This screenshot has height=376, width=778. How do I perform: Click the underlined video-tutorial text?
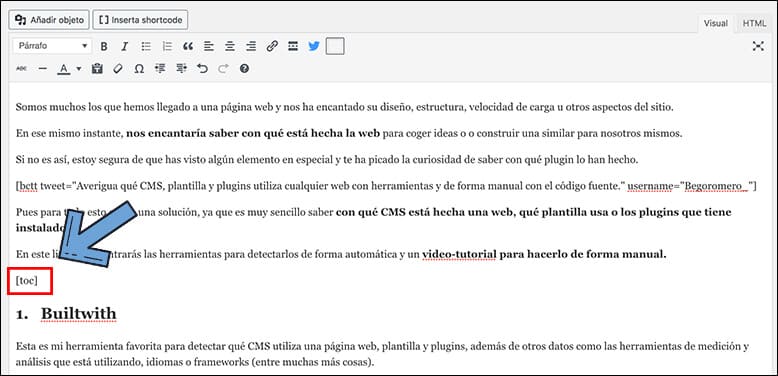[x=459, y=254]
